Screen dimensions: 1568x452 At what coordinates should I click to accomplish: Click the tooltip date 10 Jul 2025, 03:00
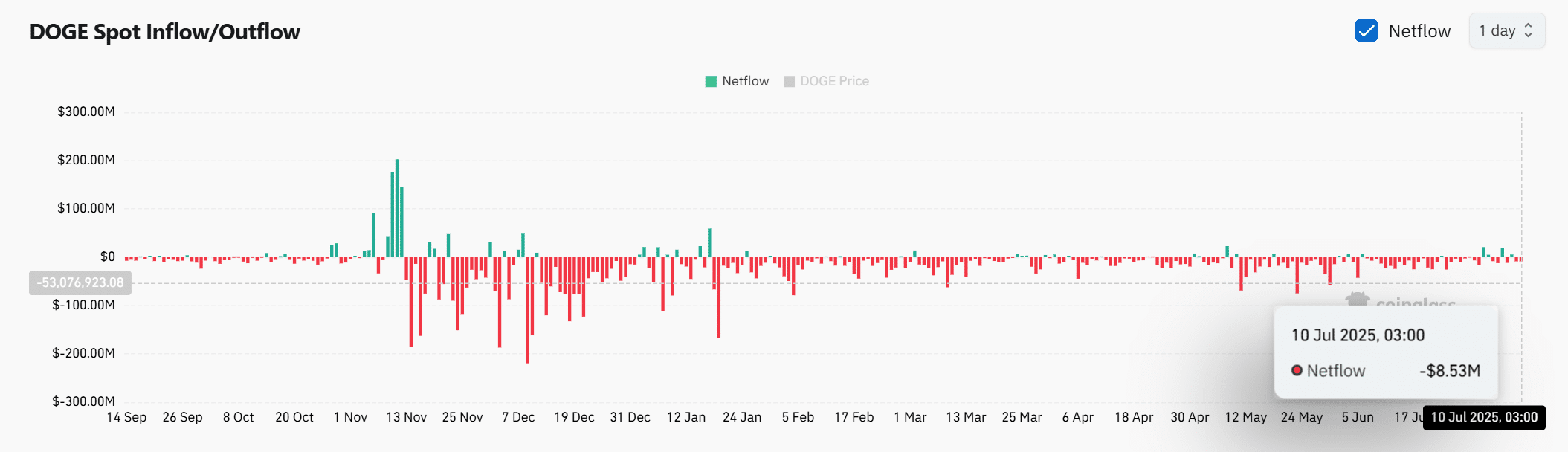pyautogui.click(x=1358, y=335)
